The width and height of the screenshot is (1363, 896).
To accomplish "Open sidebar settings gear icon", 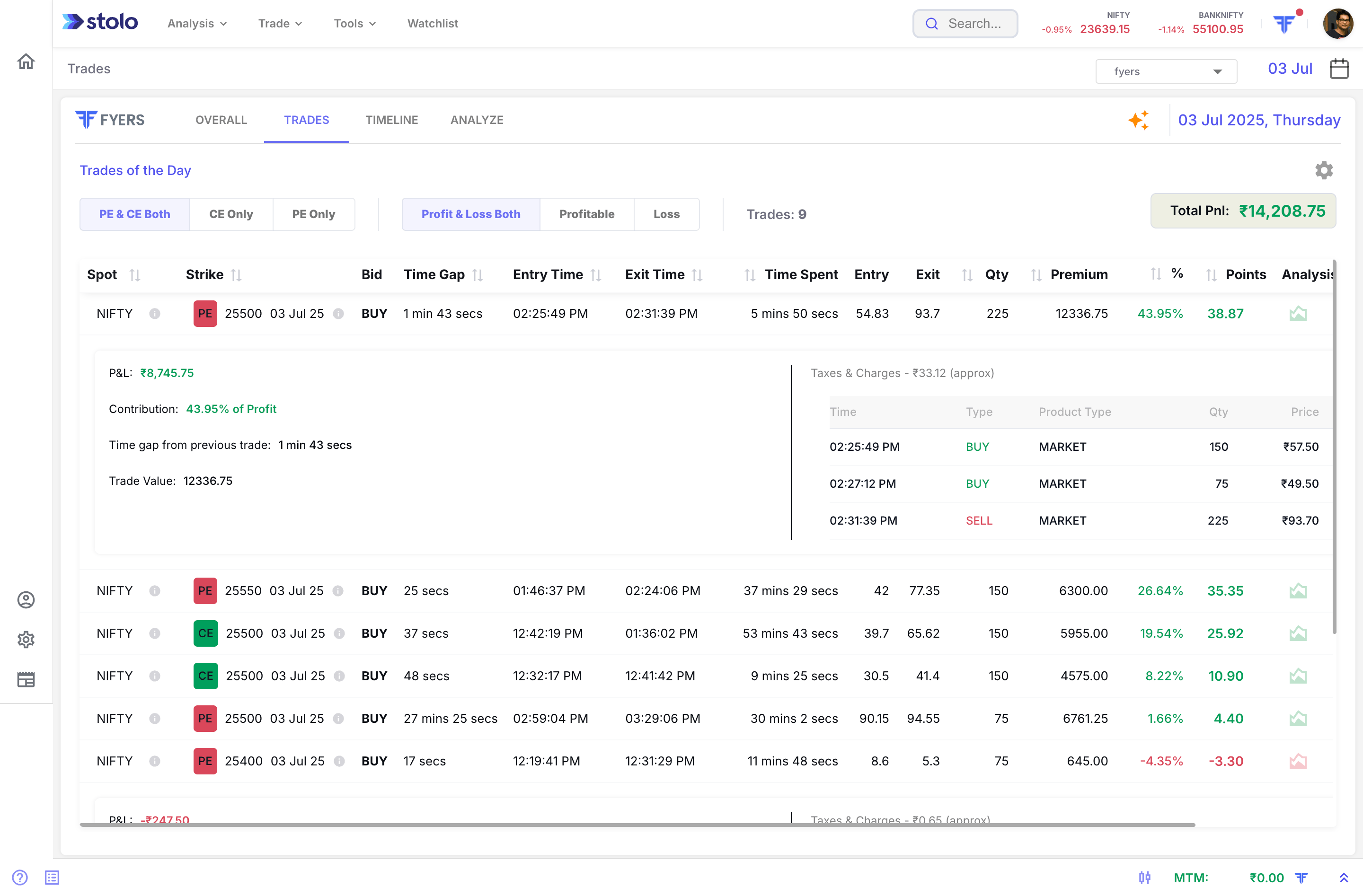I will pos(26,640).
